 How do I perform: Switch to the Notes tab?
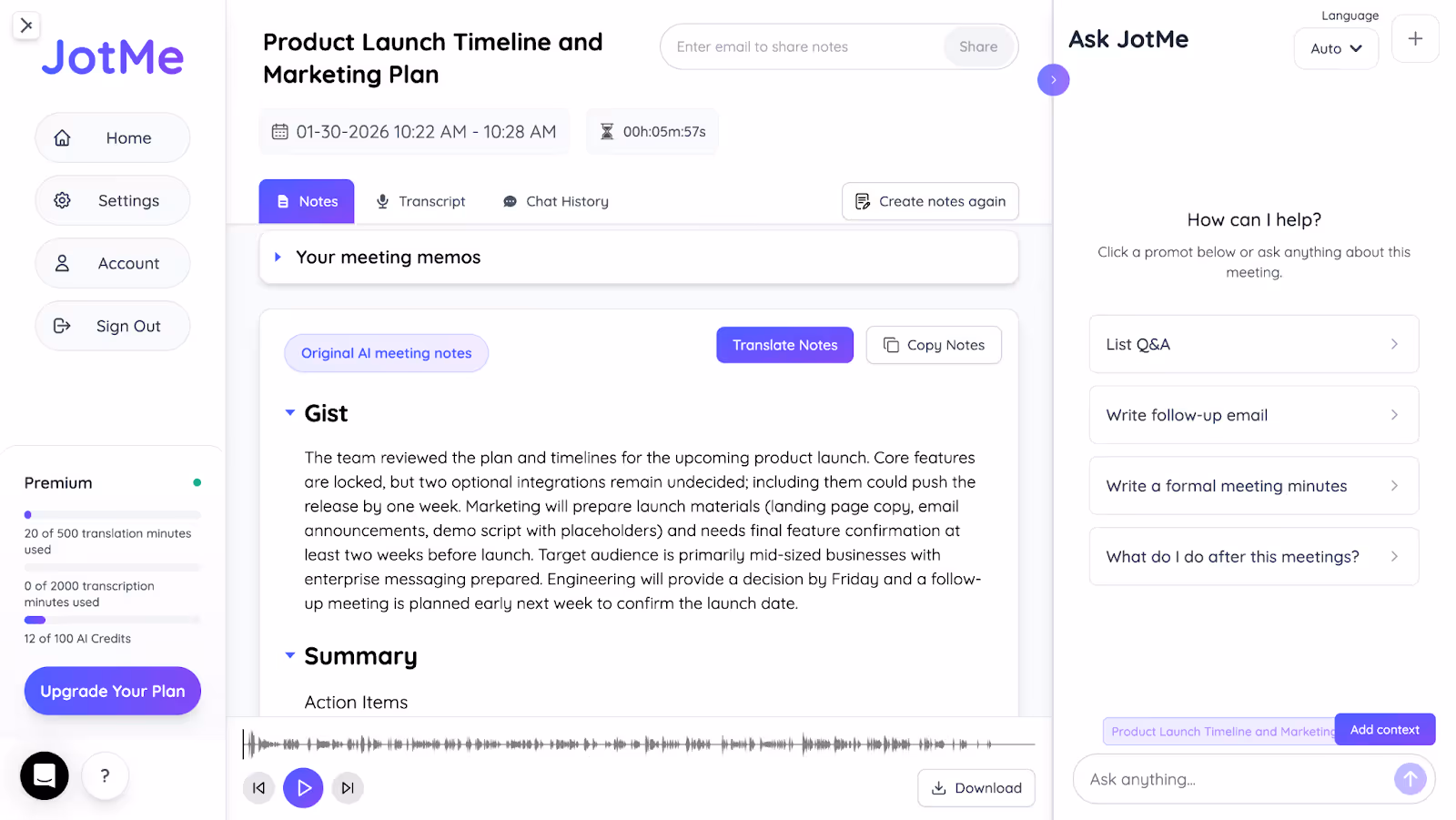[x=307, y=201]
